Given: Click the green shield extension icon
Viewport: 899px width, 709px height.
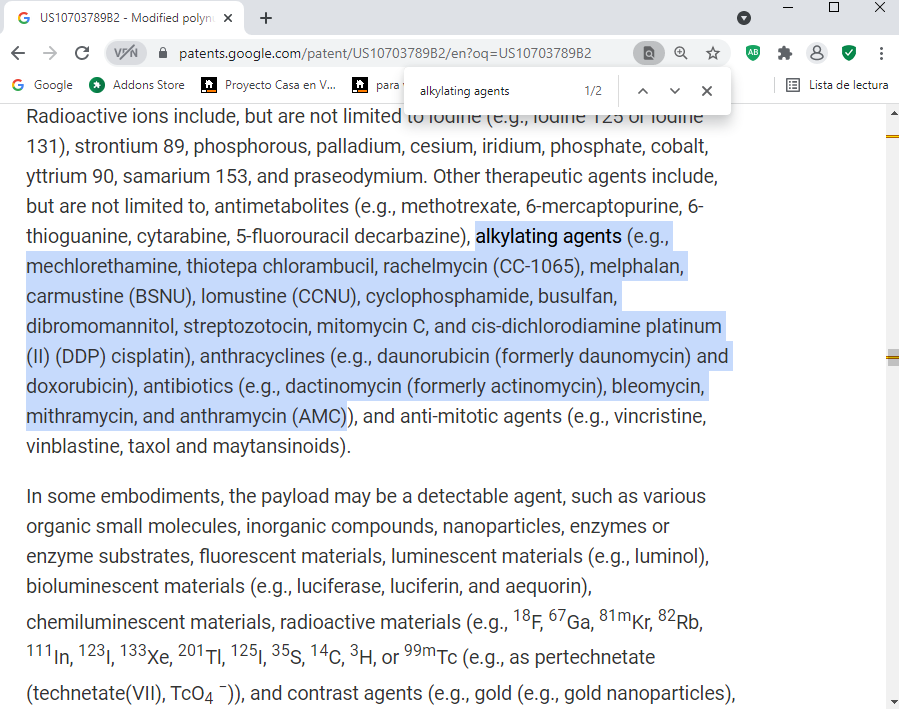Looking at the screenshot, I should click(849, 53).
